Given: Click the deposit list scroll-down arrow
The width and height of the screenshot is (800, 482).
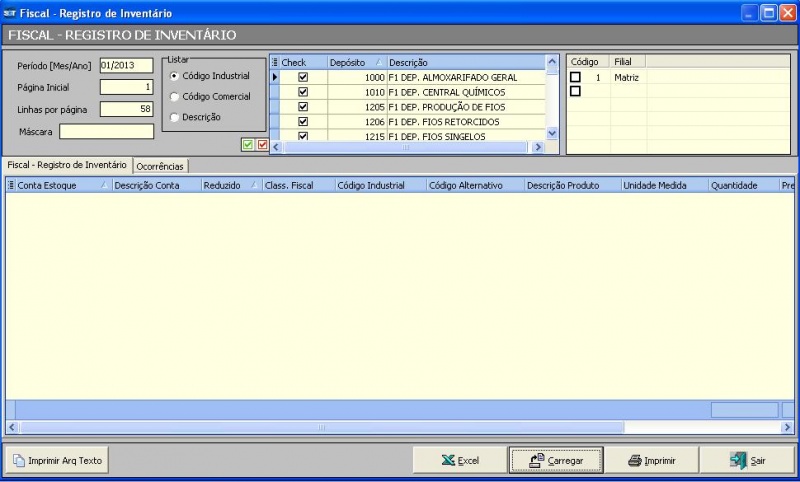Looking at the screenshot, I should [552, 133].
